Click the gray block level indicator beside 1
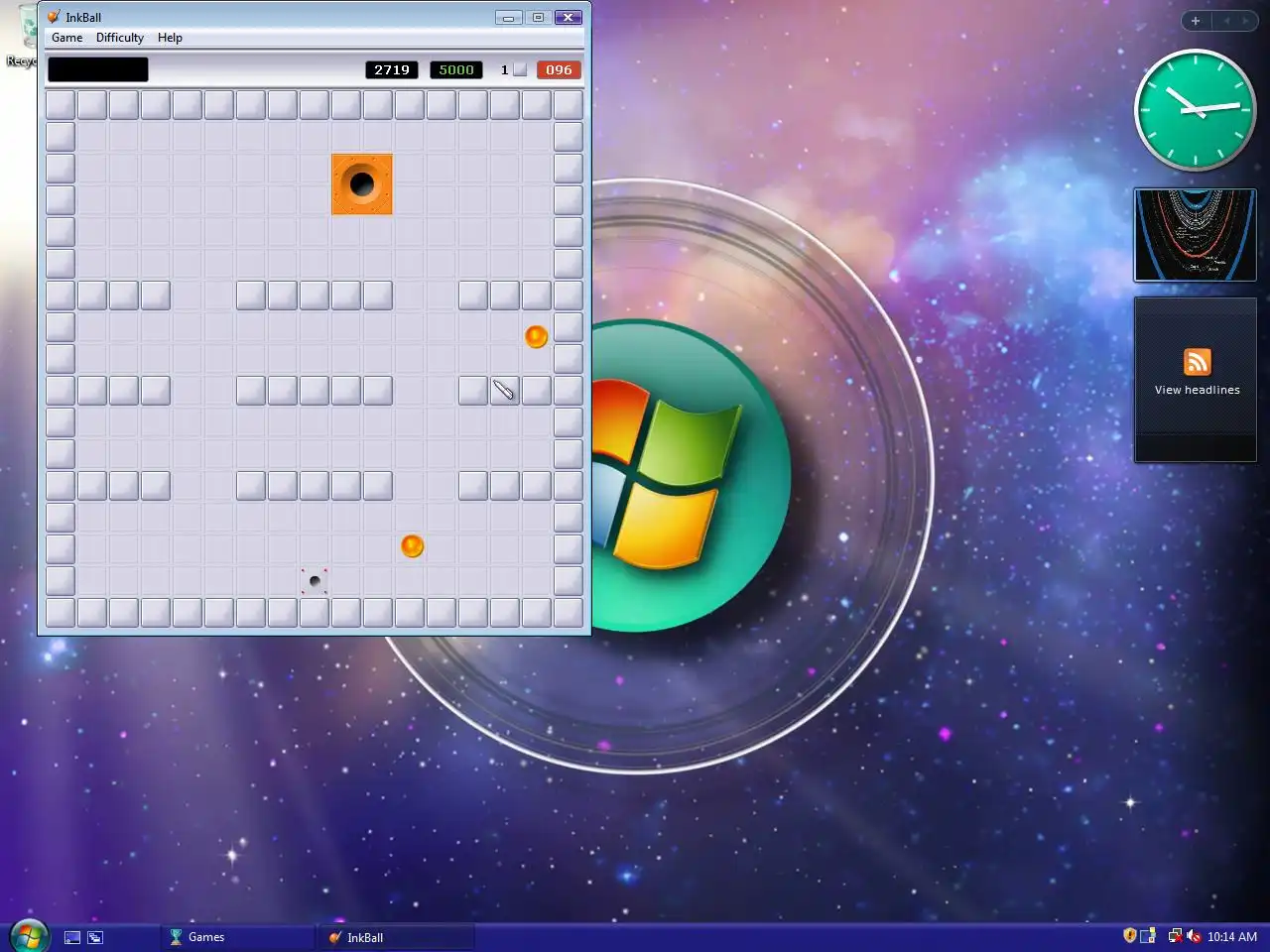Viewport: 1270px width, 952px height. (520, 69)
